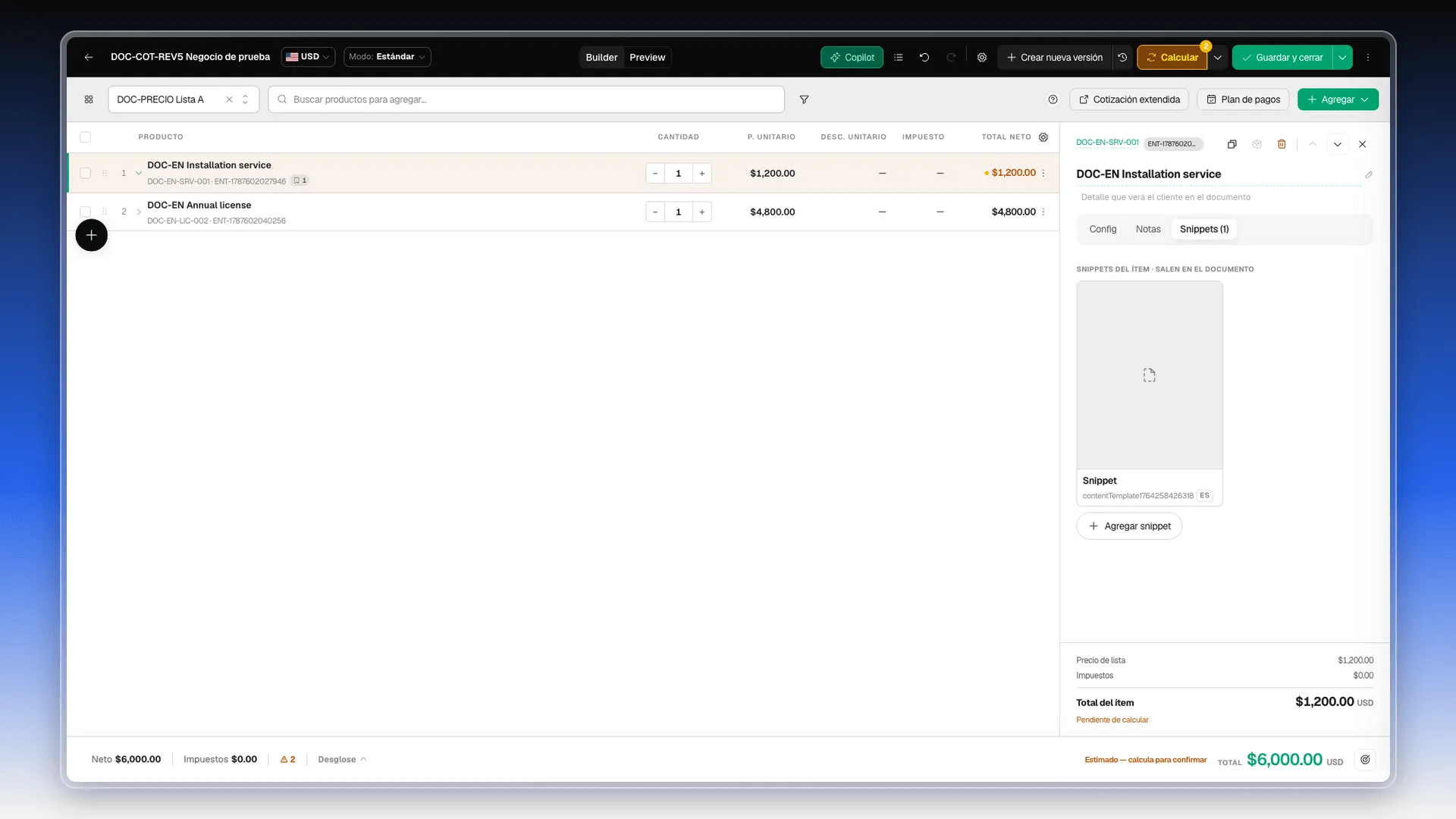The image size is (1456, 819).
Task: Open row menu for DOC-EN Installation service
Action: pos(1043,173)
